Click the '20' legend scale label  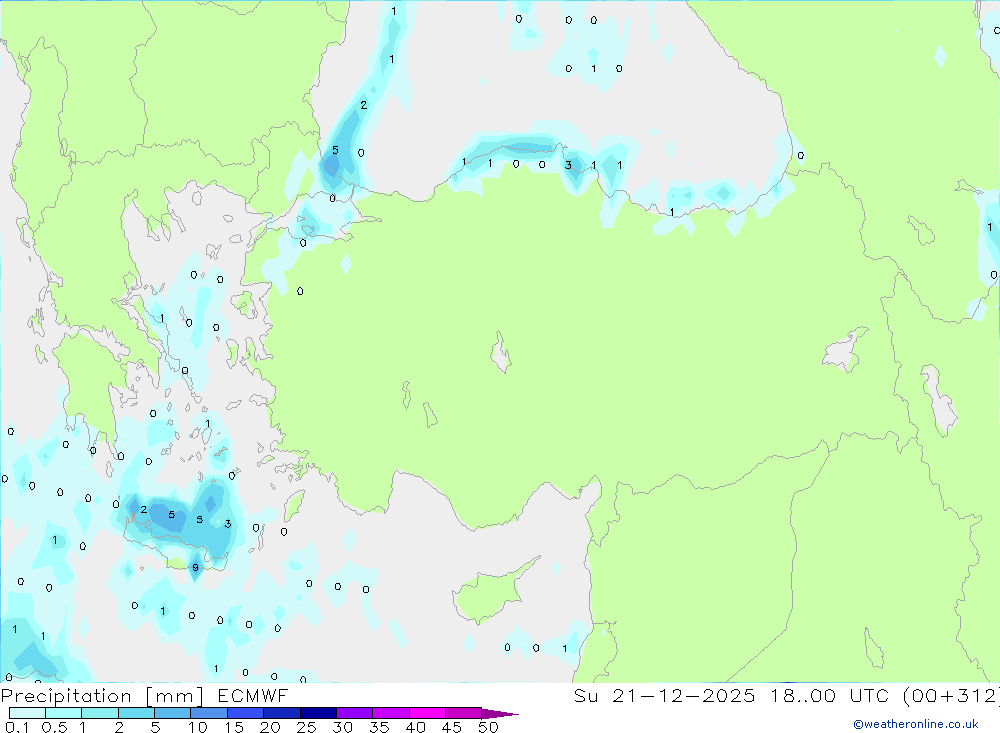coord(270,727)
